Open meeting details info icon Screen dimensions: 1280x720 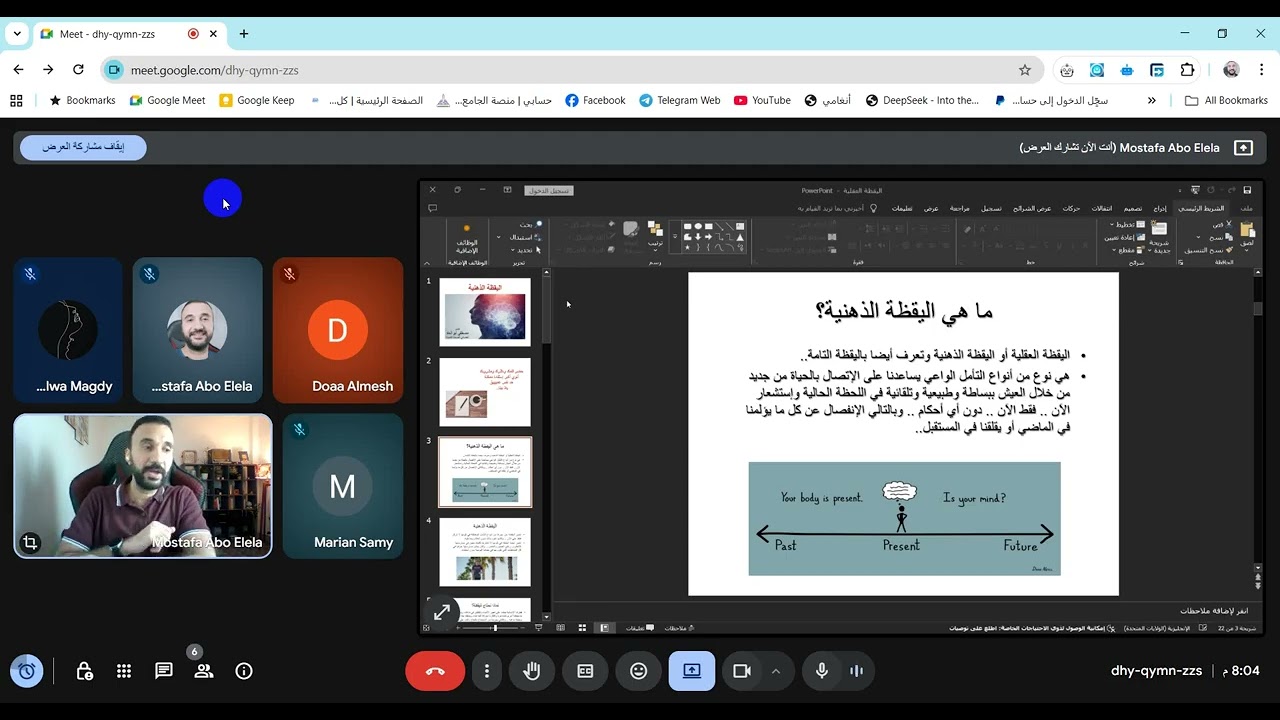point(244,671)
